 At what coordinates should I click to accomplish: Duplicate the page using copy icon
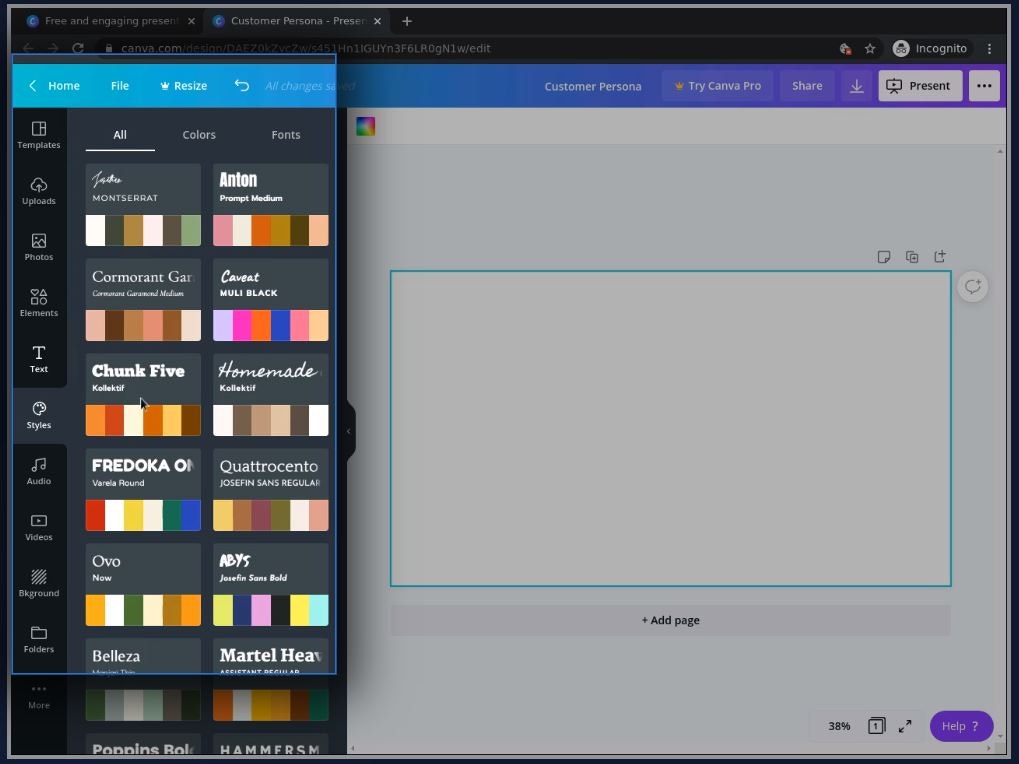(912, 257)
